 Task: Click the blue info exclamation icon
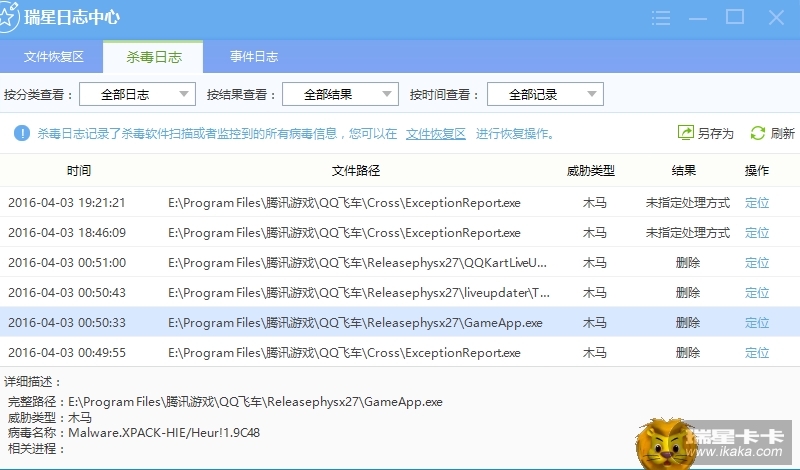coord(21,133)
